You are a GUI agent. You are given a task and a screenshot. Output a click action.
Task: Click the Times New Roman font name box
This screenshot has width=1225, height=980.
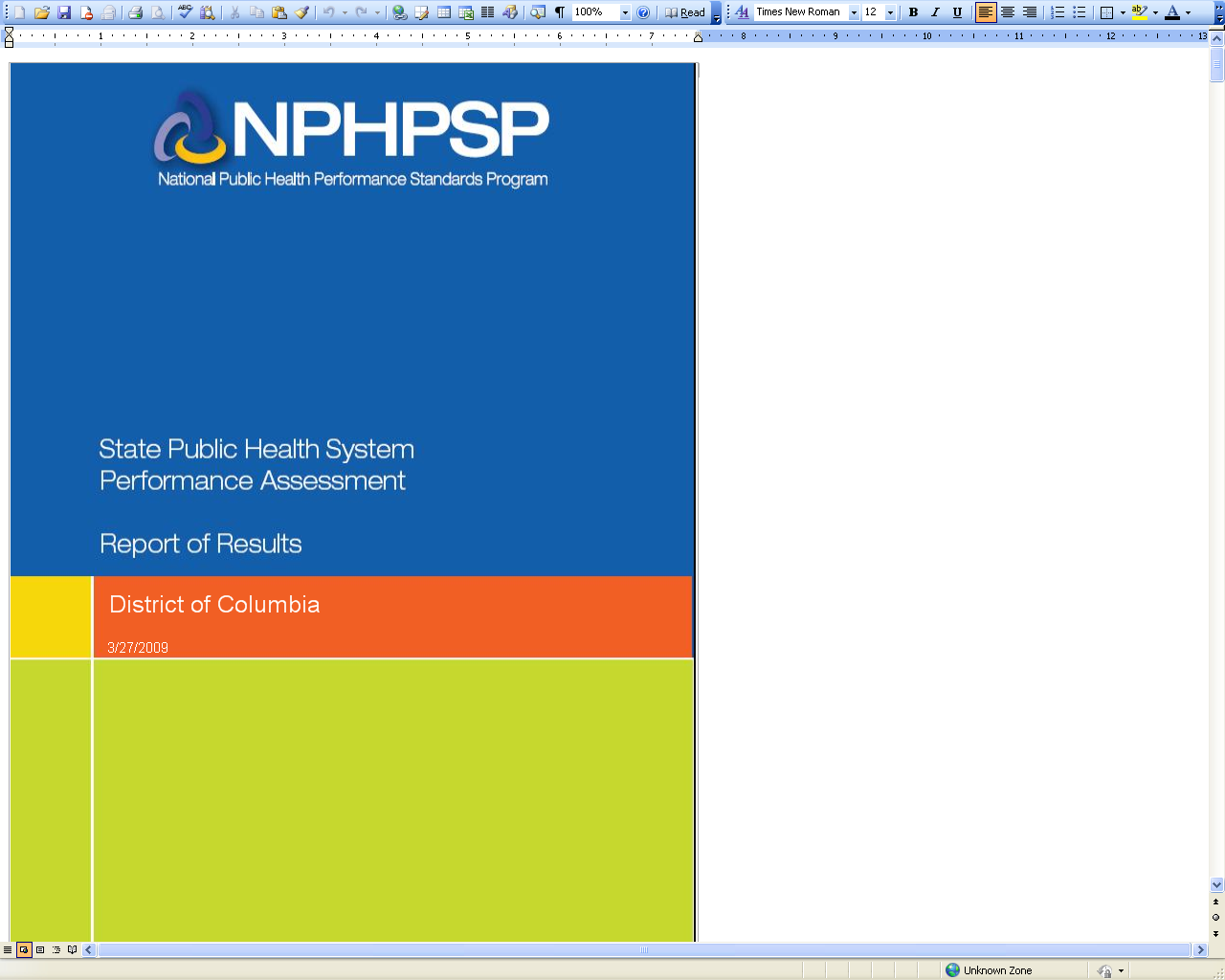801,12
